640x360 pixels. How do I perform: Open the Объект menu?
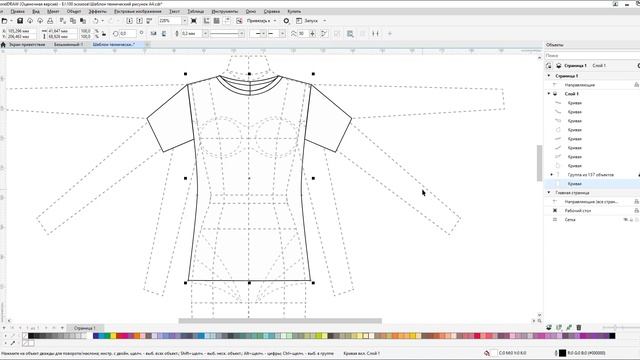point(74,11)
